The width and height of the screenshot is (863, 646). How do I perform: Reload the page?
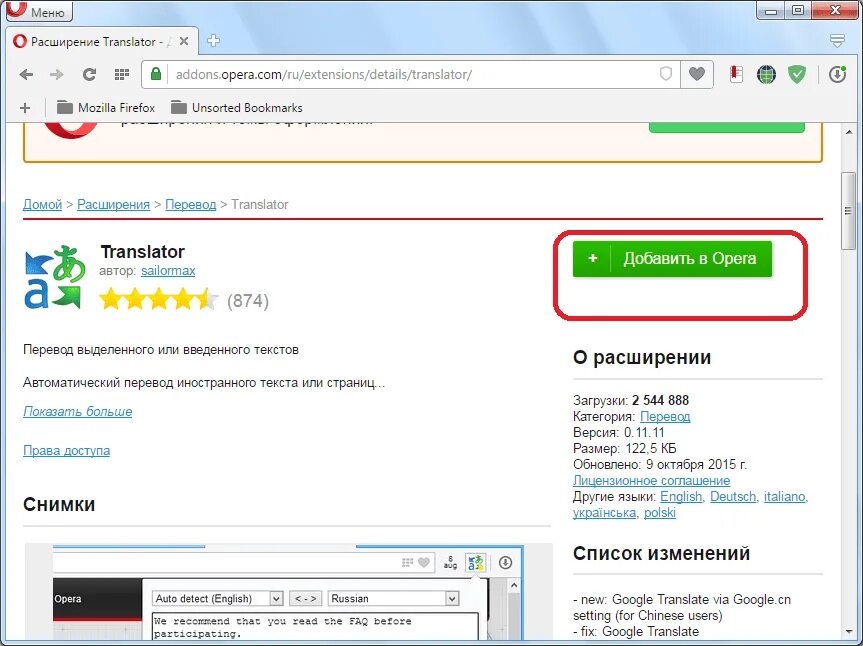[x=89, y=74]
